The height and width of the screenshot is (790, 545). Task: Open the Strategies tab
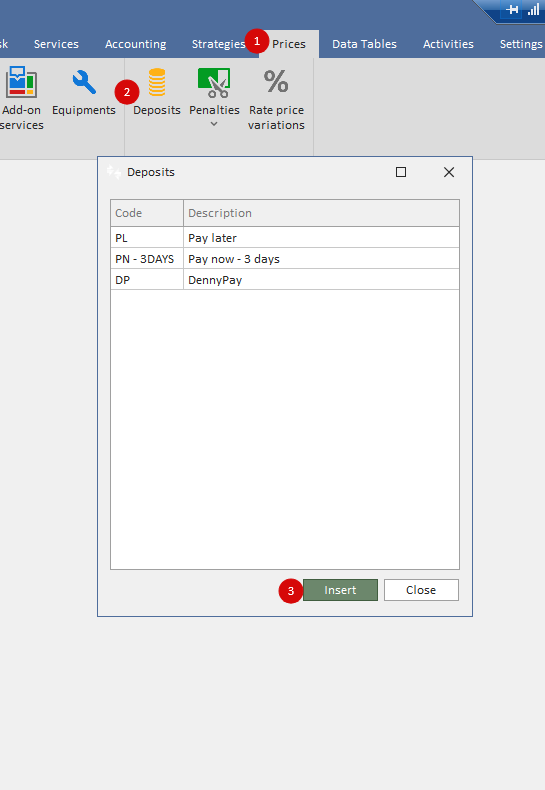tap(218, 44)
